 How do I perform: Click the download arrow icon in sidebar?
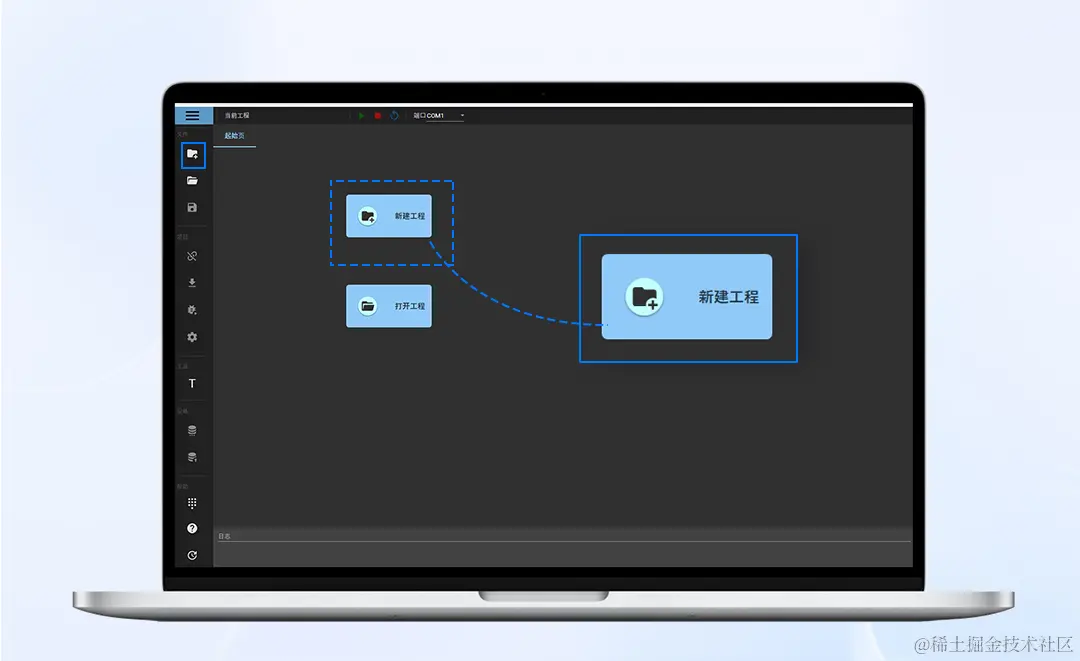(x=192, y=282)
